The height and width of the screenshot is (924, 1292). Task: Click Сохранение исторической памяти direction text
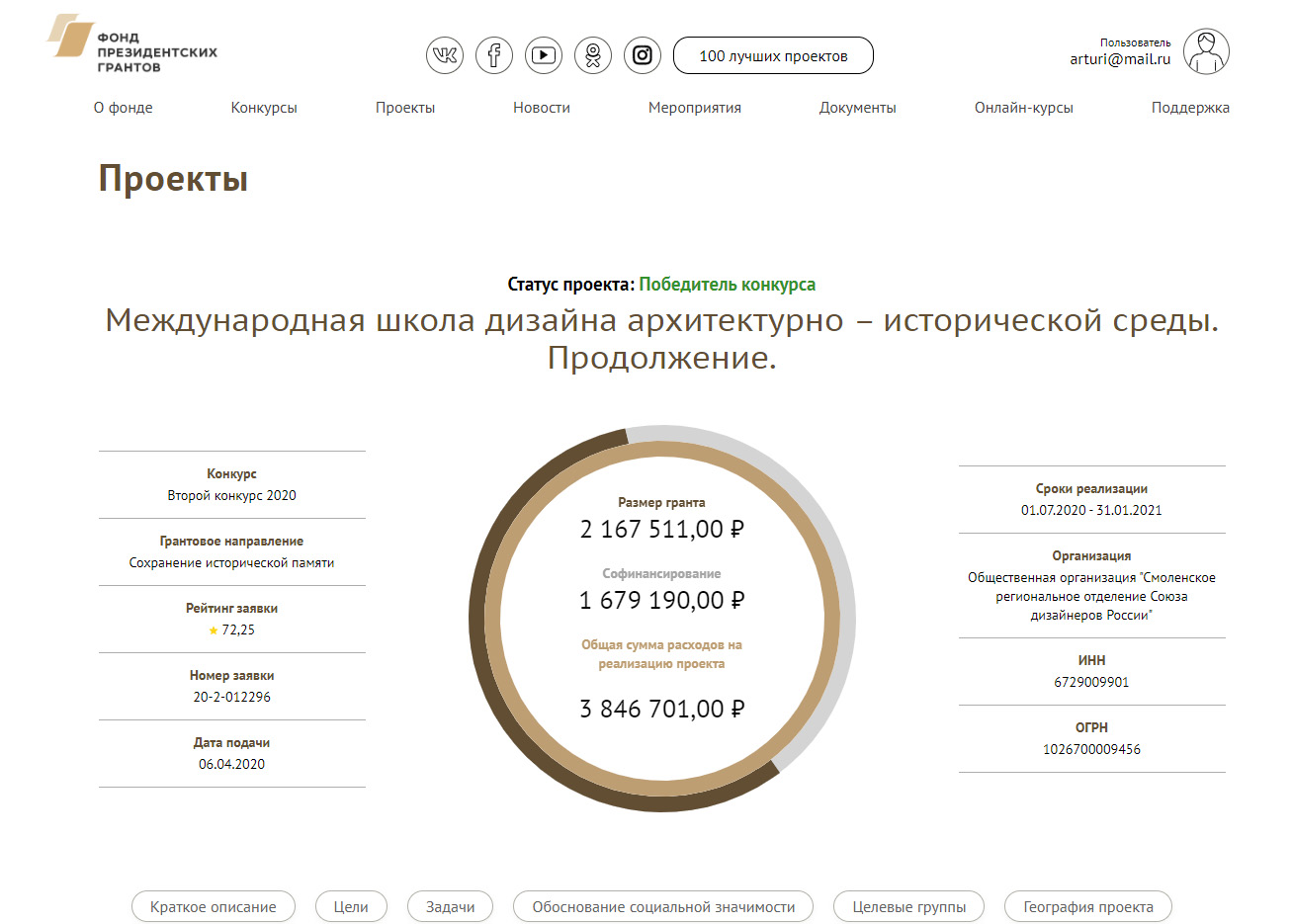(232, 563)
